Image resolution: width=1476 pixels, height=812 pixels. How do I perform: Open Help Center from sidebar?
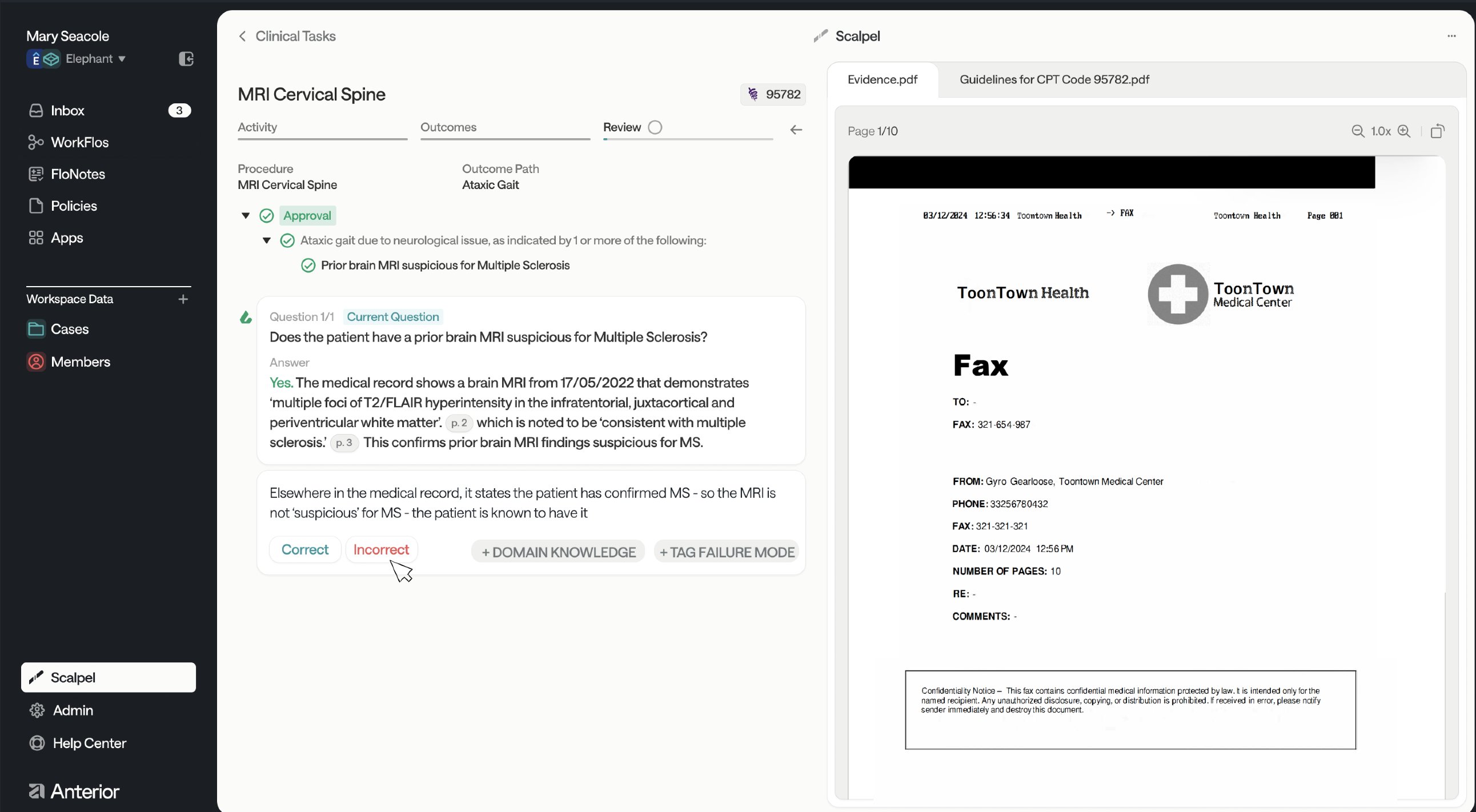(89, 743)
